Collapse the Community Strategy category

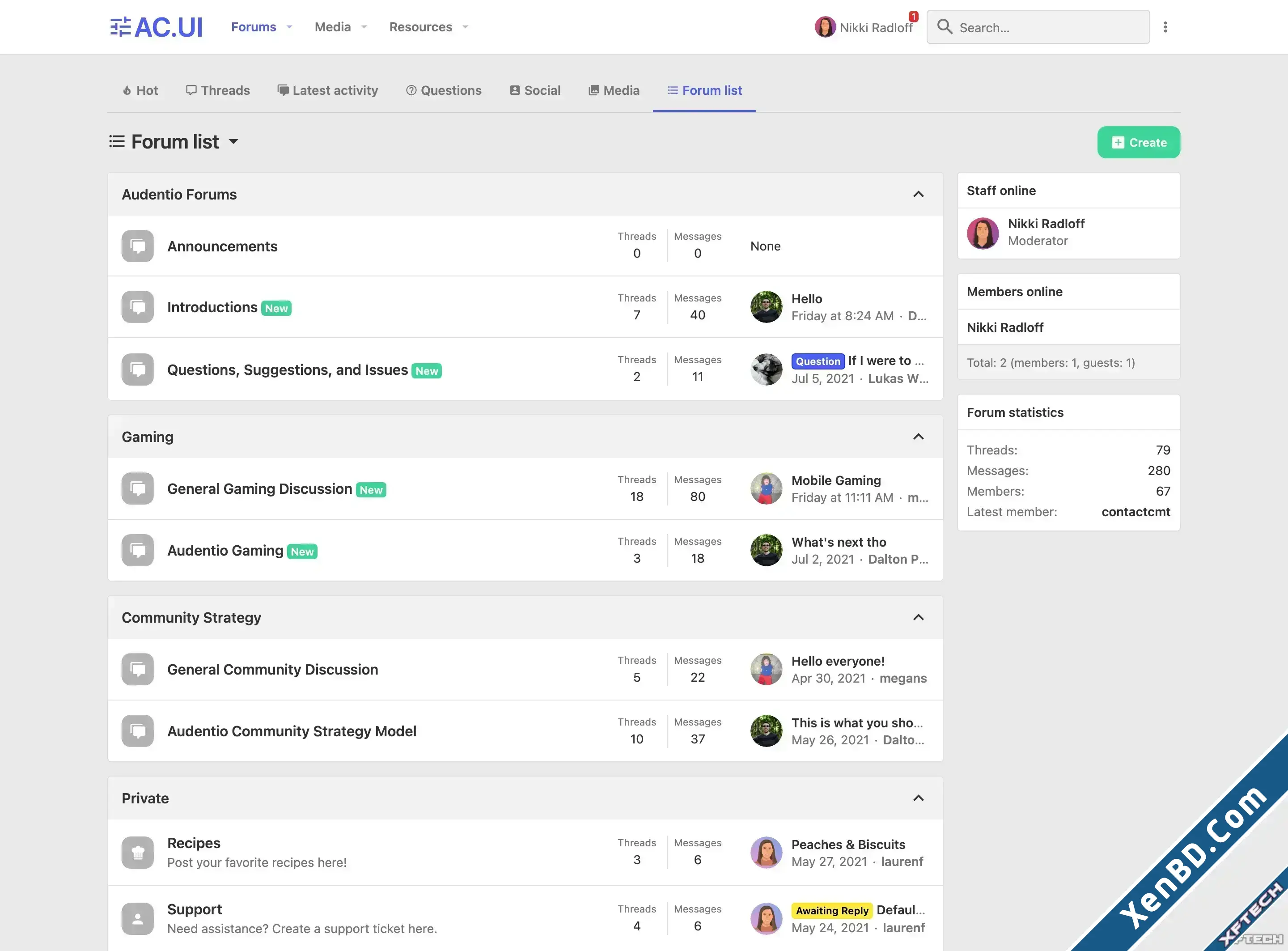click(919, 617)
